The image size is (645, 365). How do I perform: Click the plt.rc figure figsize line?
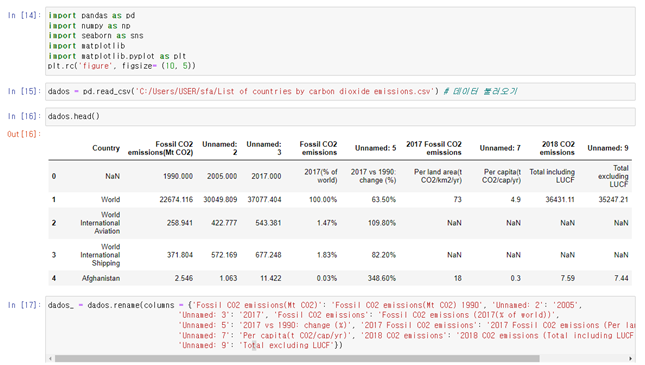(122, 66)
